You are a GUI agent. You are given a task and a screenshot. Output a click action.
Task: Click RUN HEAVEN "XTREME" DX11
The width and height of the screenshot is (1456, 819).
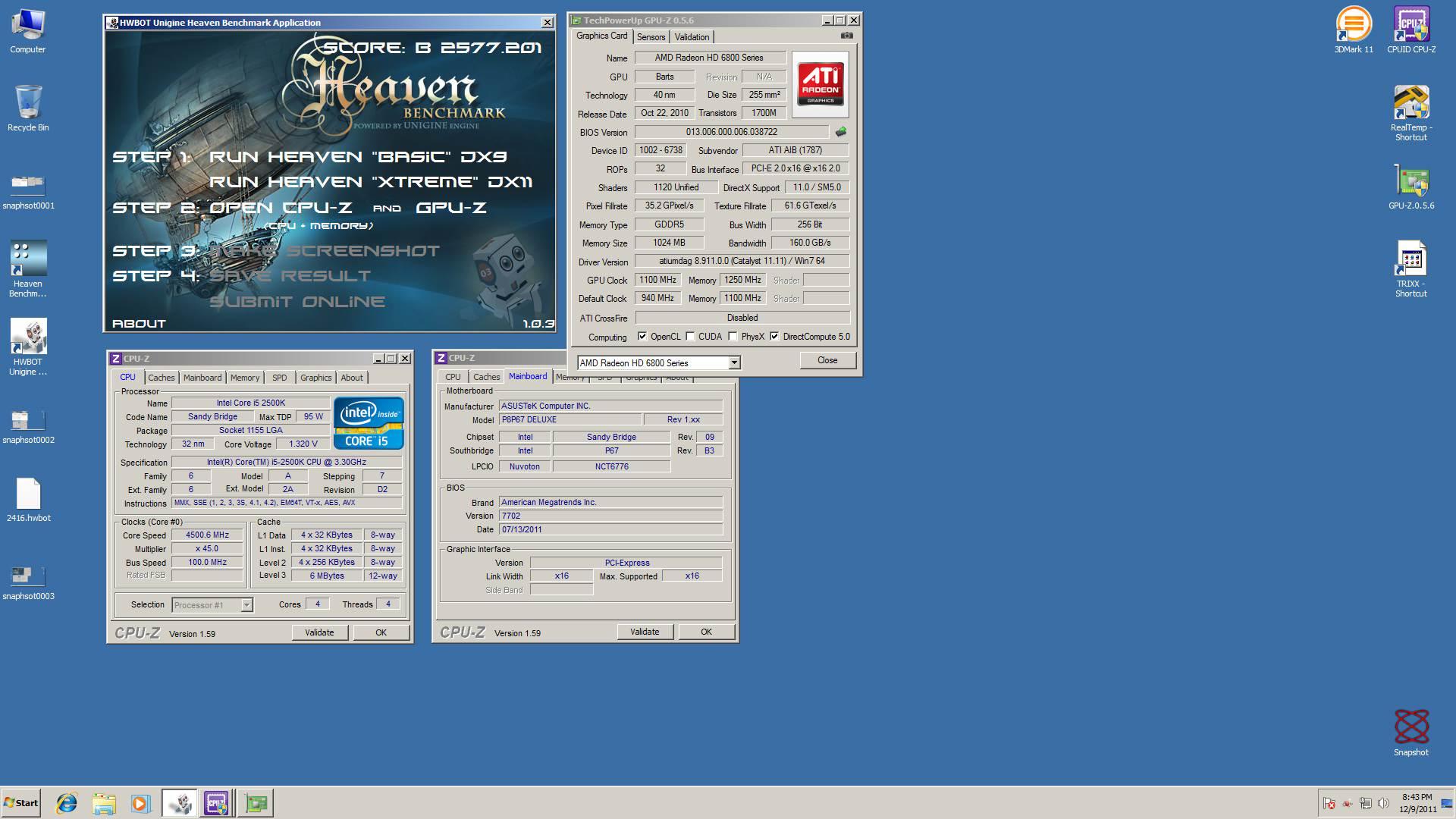point(371,182)
